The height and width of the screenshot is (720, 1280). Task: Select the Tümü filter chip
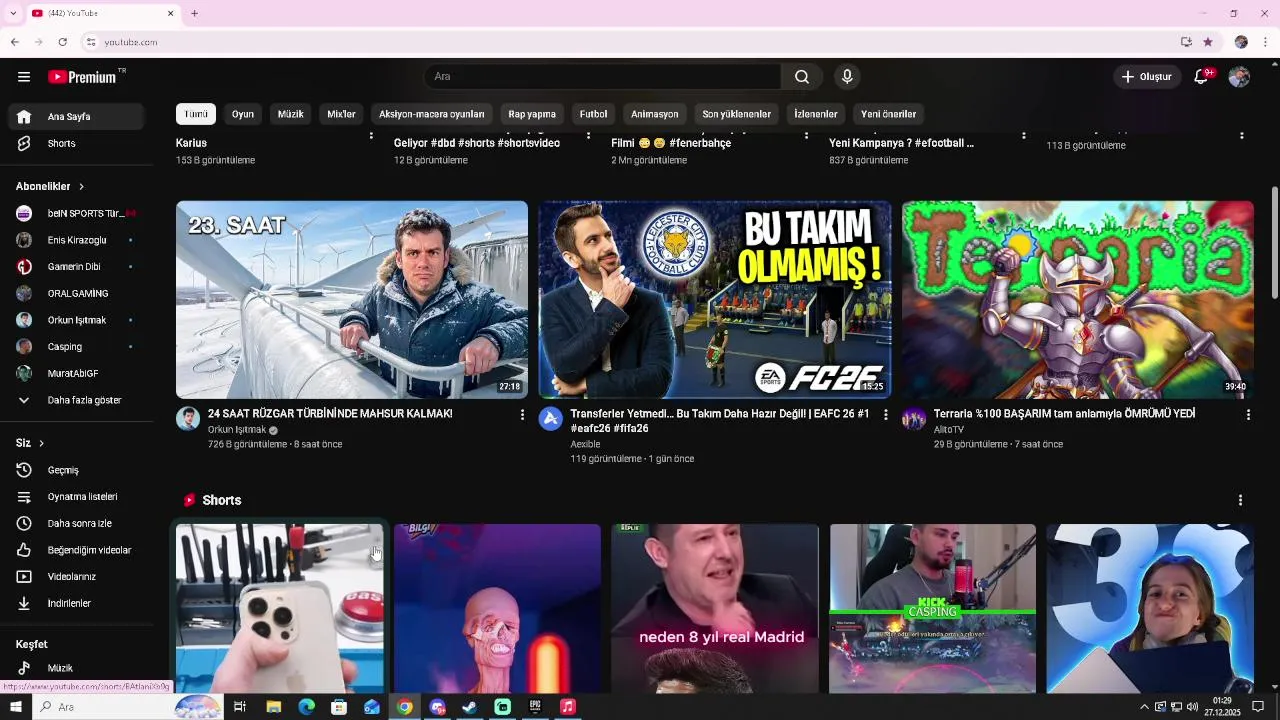[x=196, y=114]
